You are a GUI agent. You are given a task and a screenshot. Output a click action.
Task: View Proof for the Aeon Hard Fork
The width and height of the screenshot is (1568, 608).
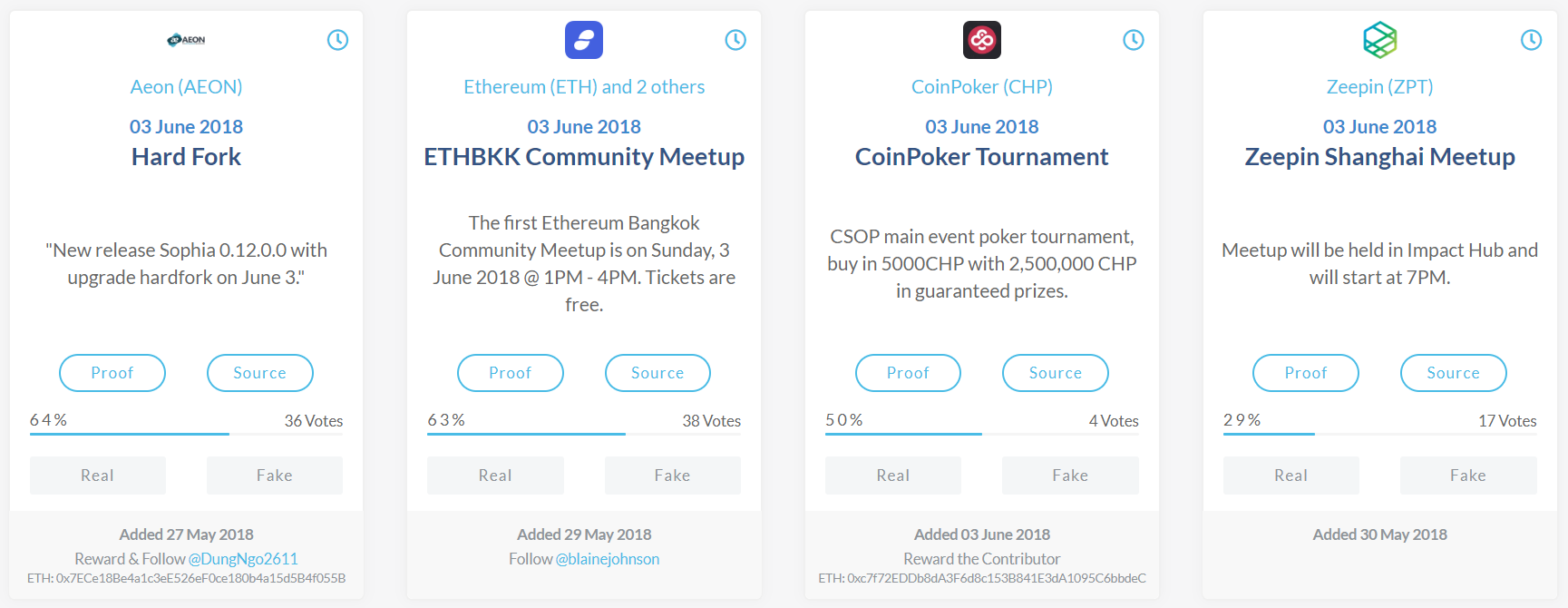(112, 373)
